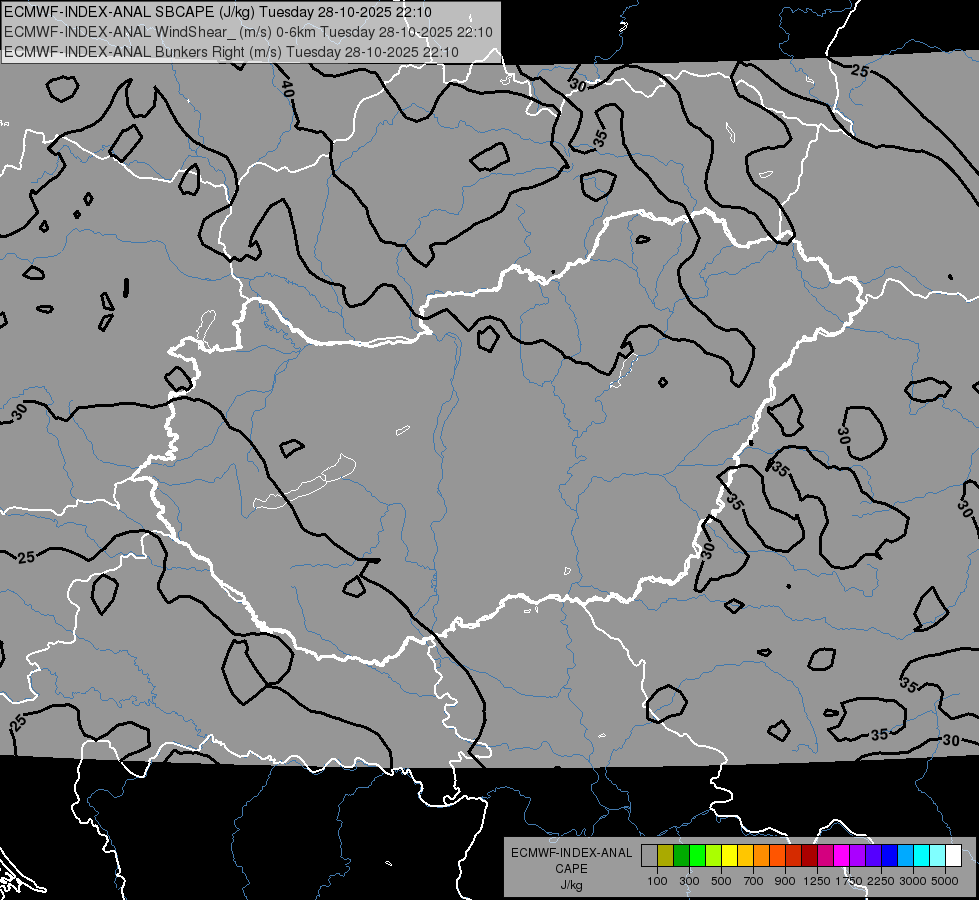Click the legend tick label 5000
This screenshot has height=900, width=979.
(x=945, y=881)
